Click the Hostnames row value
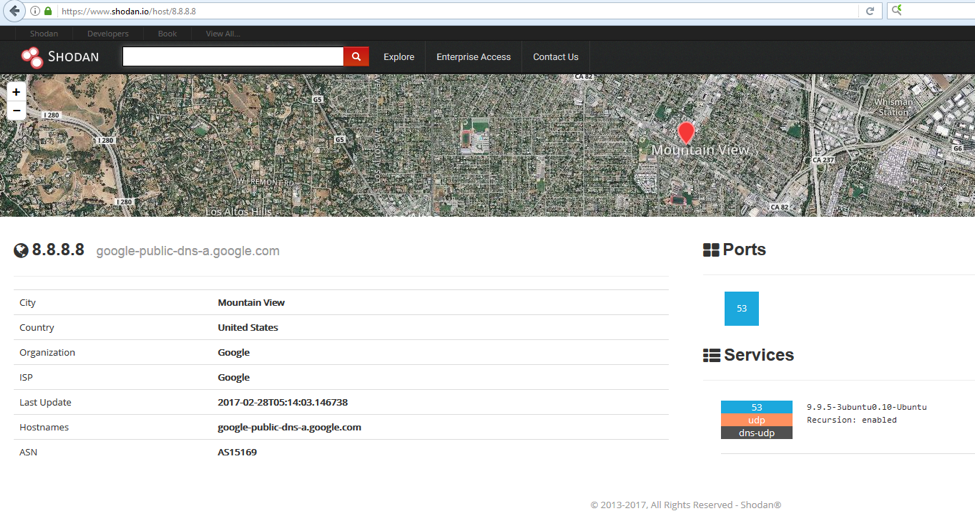Screen dimensions: 975x514 click(x=289, y=427)
